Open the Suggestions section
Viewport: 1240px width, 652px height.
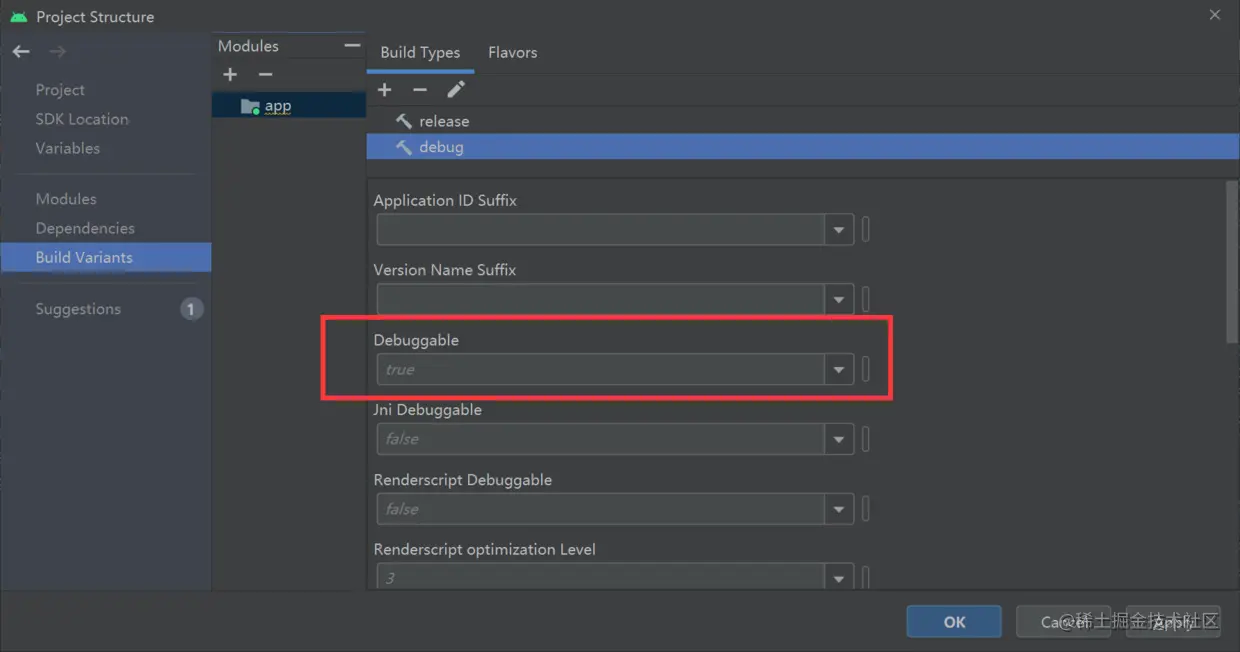pos(78,309)
